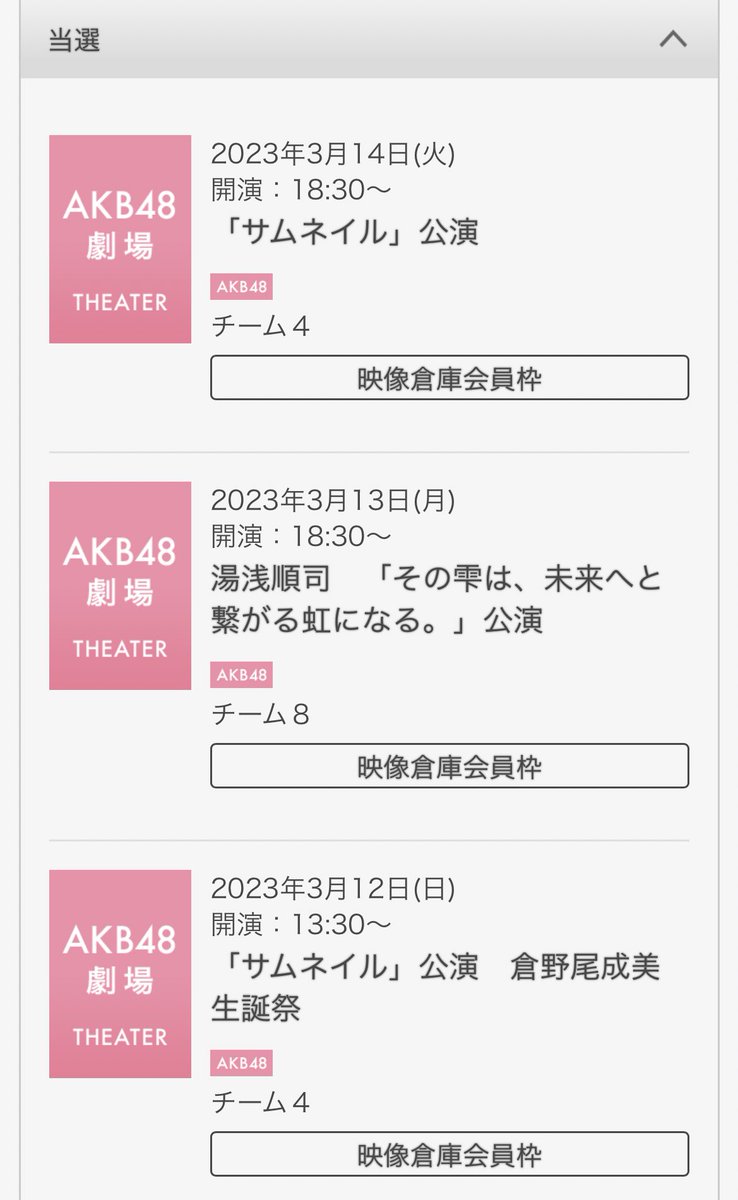This screenshot has width=738, height=1200.
Task: Click date 2023年3月13日(月)
Action: pyautogui.click(x=333, y=501)
